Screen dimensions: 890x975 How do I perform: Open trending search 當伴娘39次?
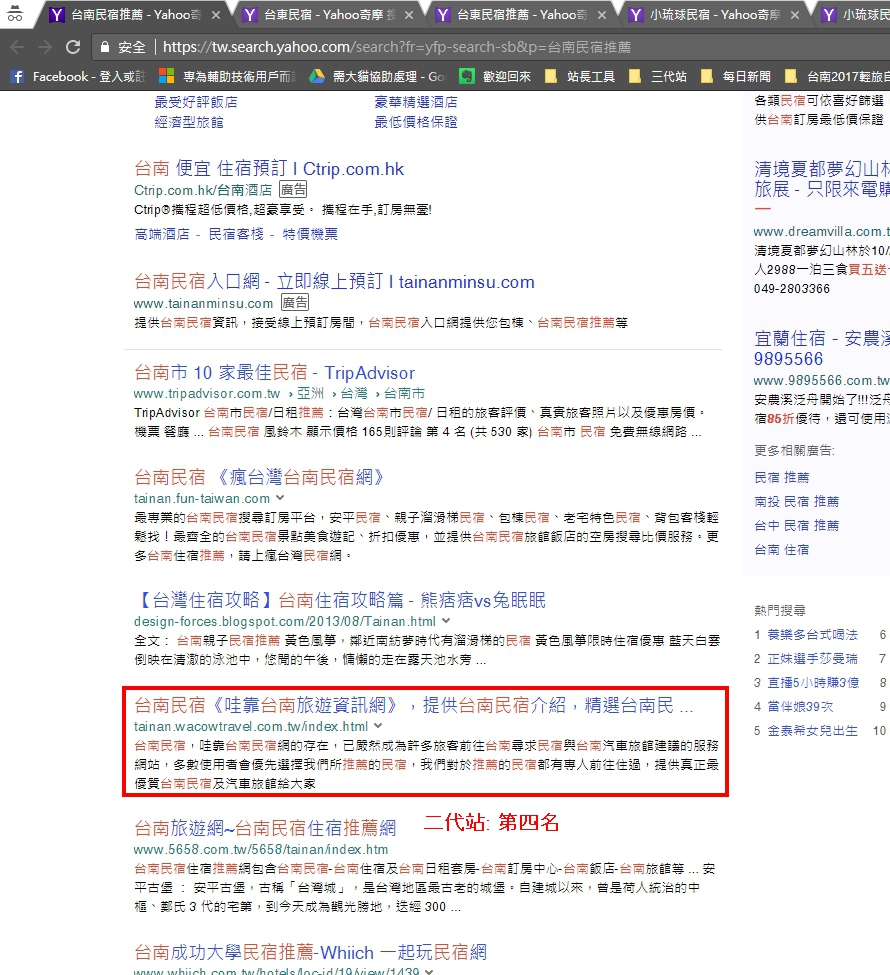800,706
